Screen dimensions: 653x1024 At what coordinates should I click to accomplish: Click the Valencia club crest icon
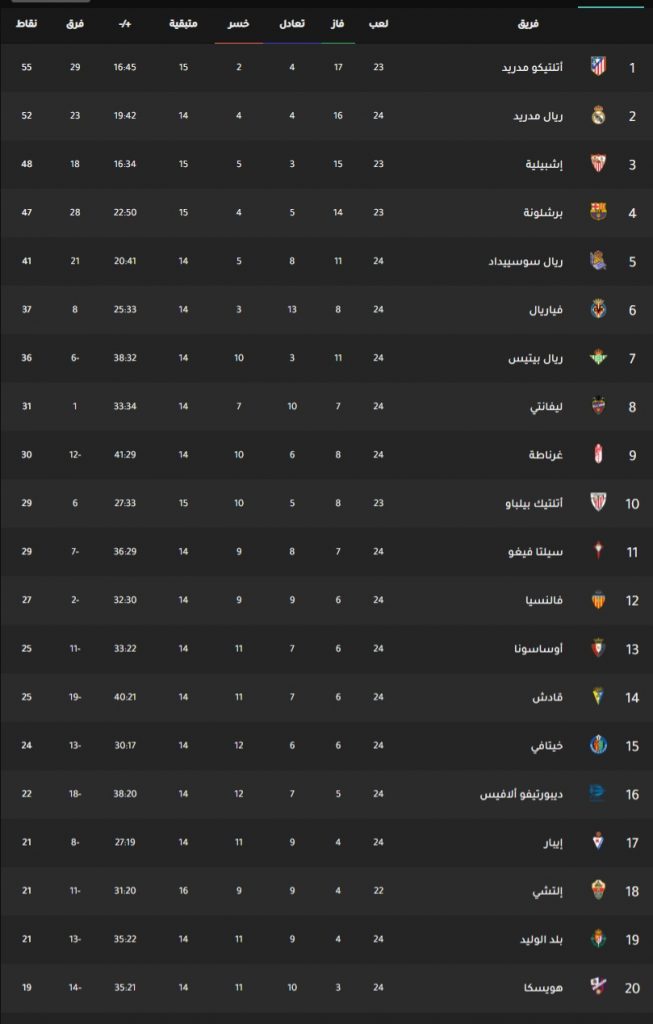pos(598,600)
